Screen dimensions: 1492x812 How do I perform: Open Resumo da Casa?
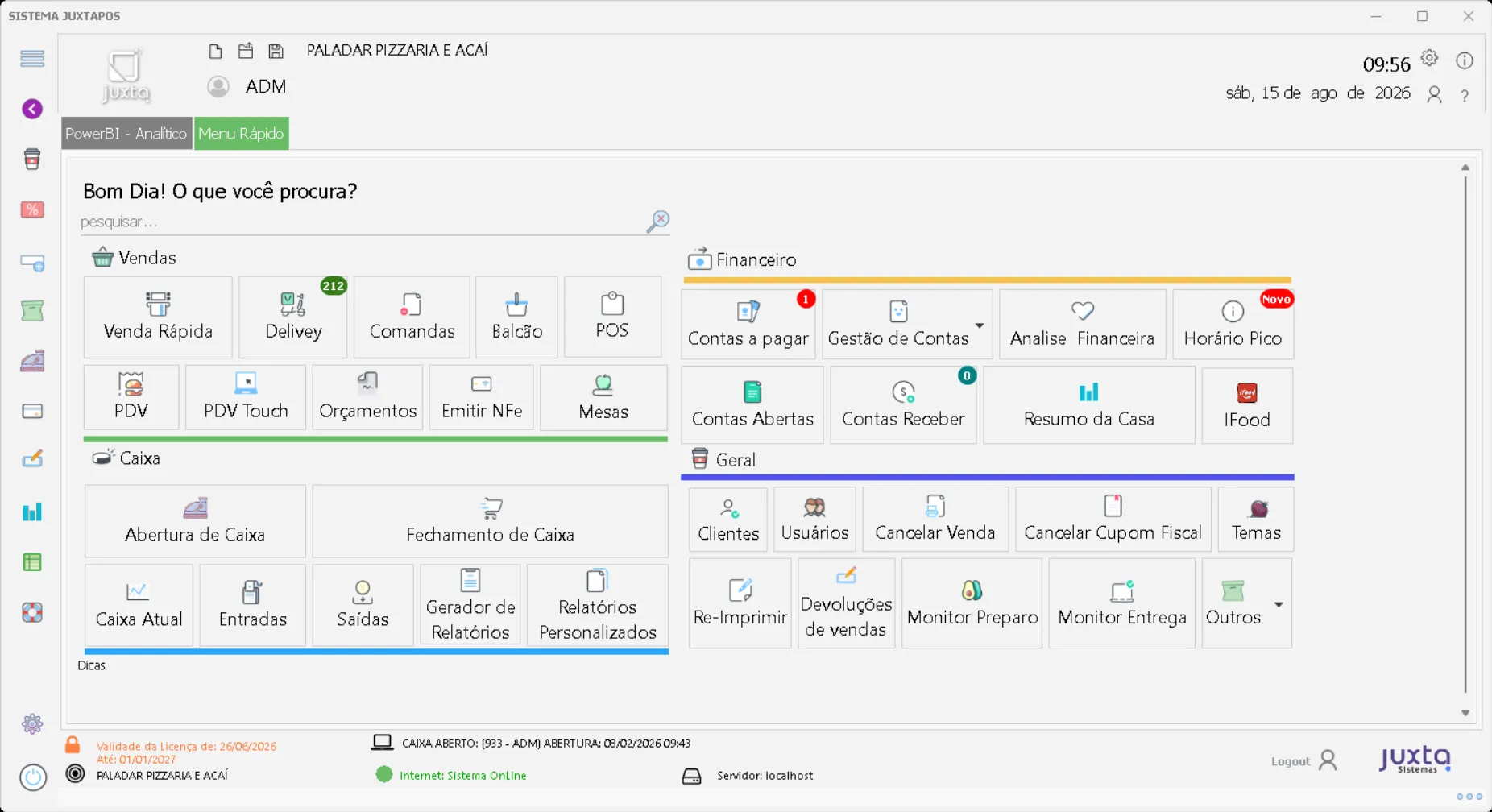pyautogui.click(x=1088, y=405)
